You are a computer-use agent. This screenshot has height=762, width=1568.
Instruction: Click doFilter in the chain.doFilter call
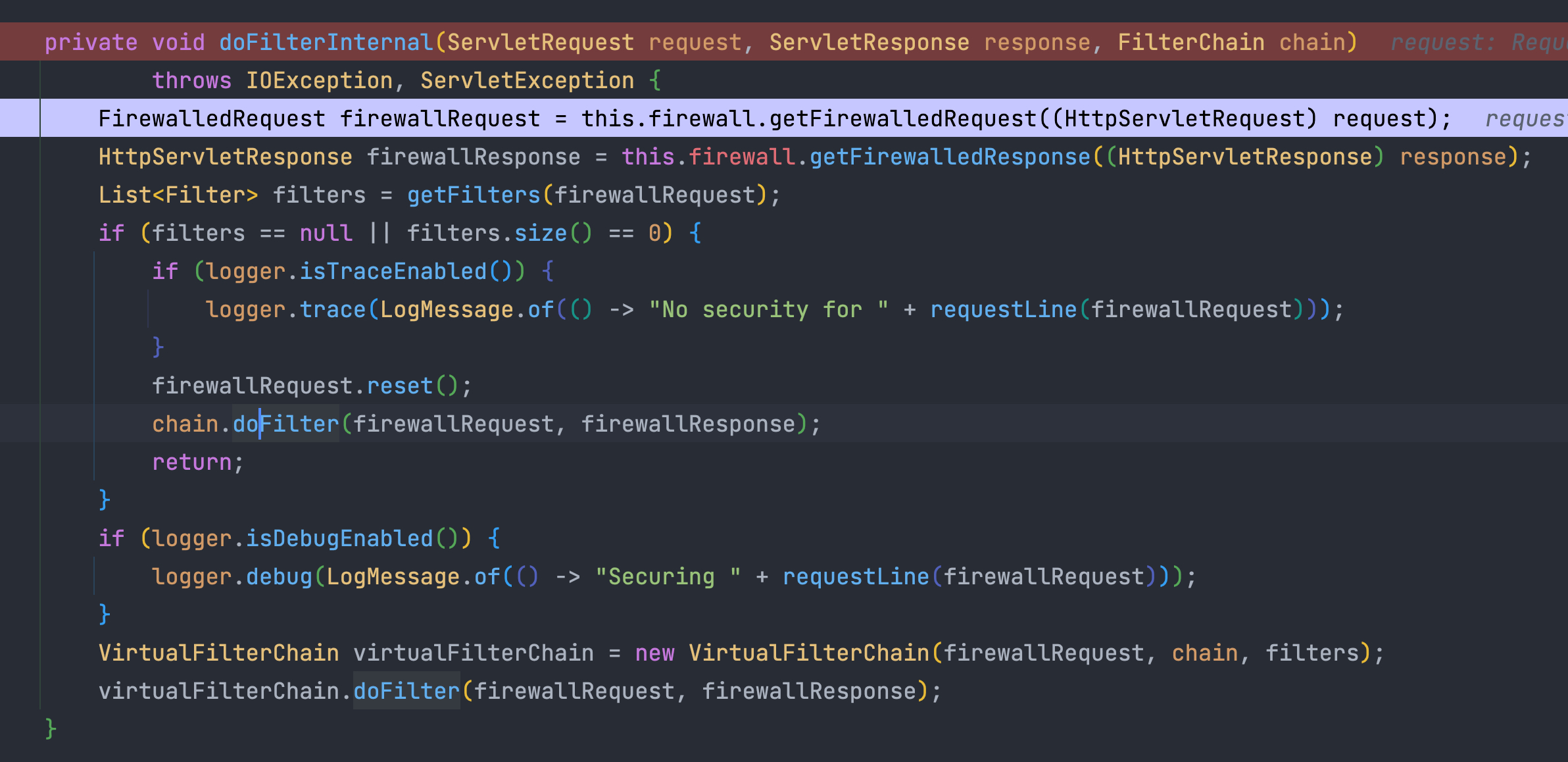pos(285,424)
